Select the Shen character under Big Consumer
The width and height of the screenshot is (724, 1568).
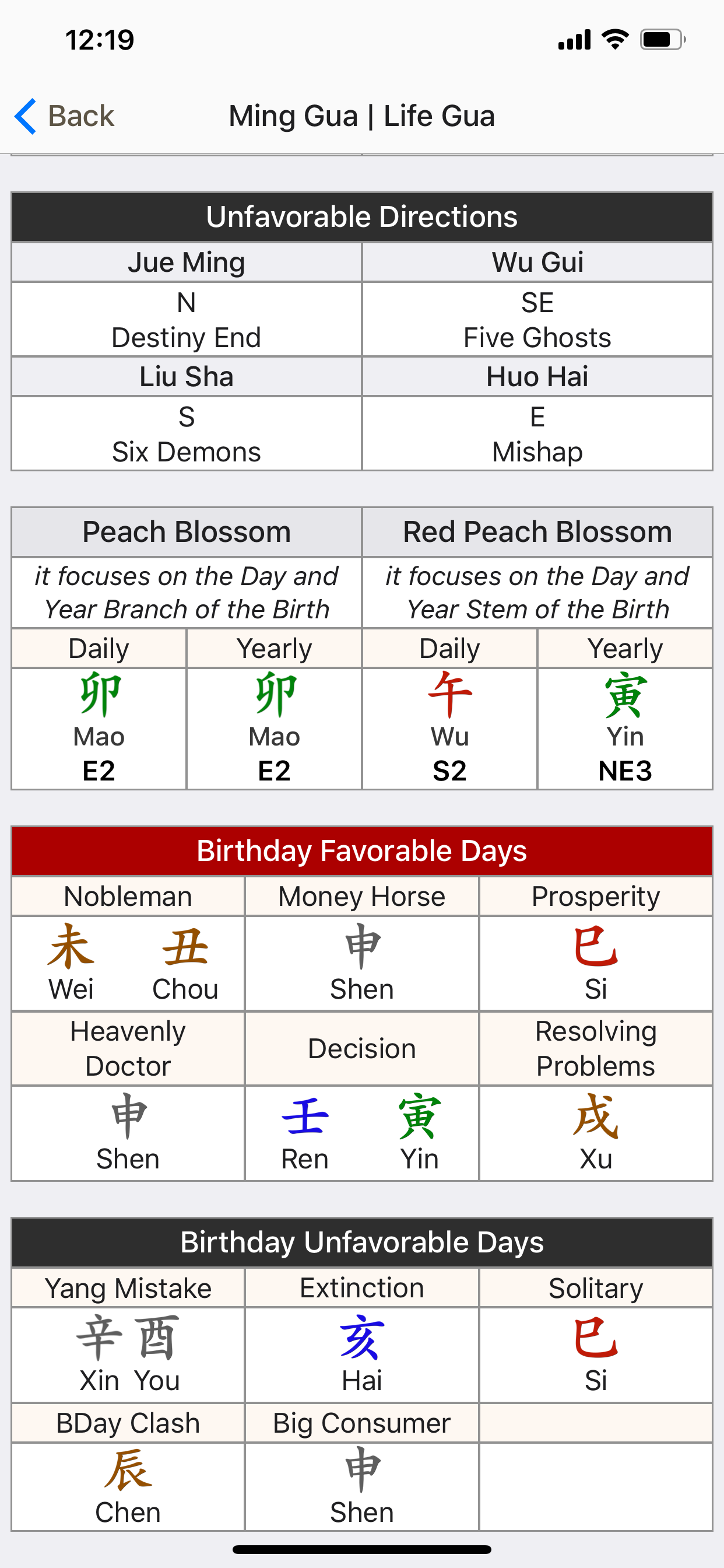pyautogui.click(x=362, y=1471)
